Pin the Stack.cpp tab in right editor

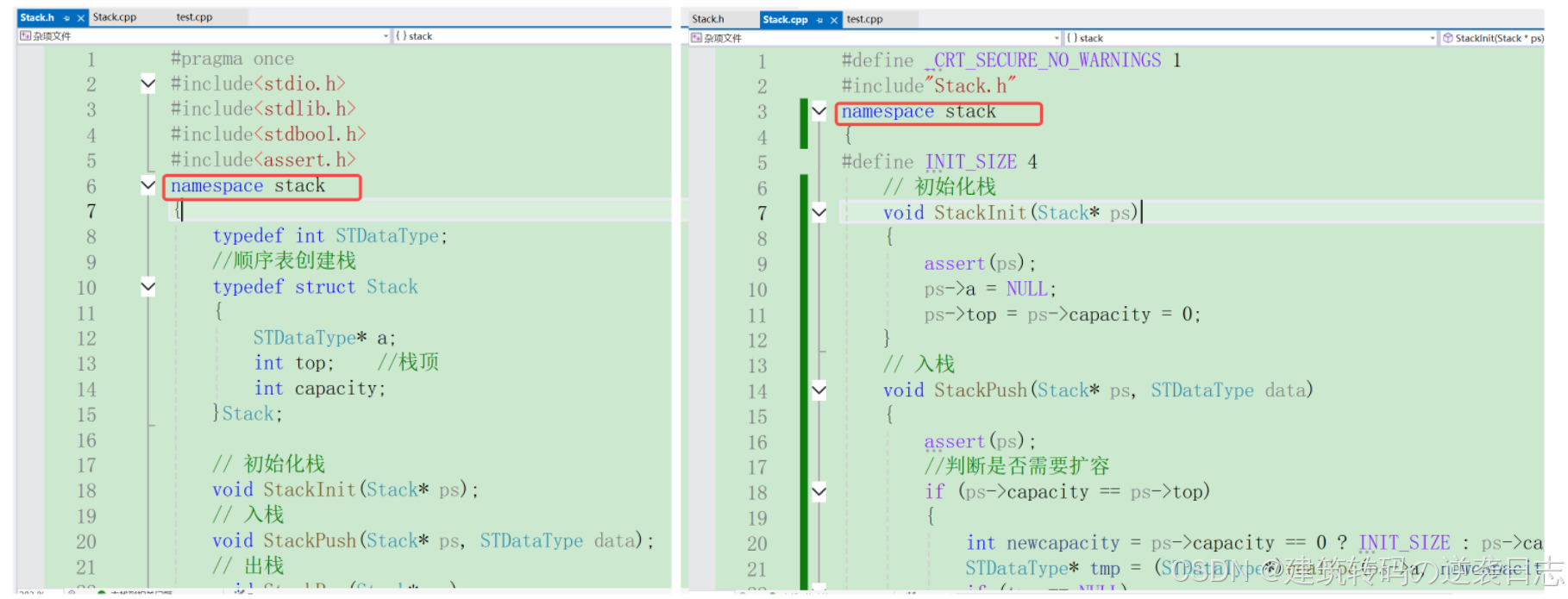(x=819, y=20)
